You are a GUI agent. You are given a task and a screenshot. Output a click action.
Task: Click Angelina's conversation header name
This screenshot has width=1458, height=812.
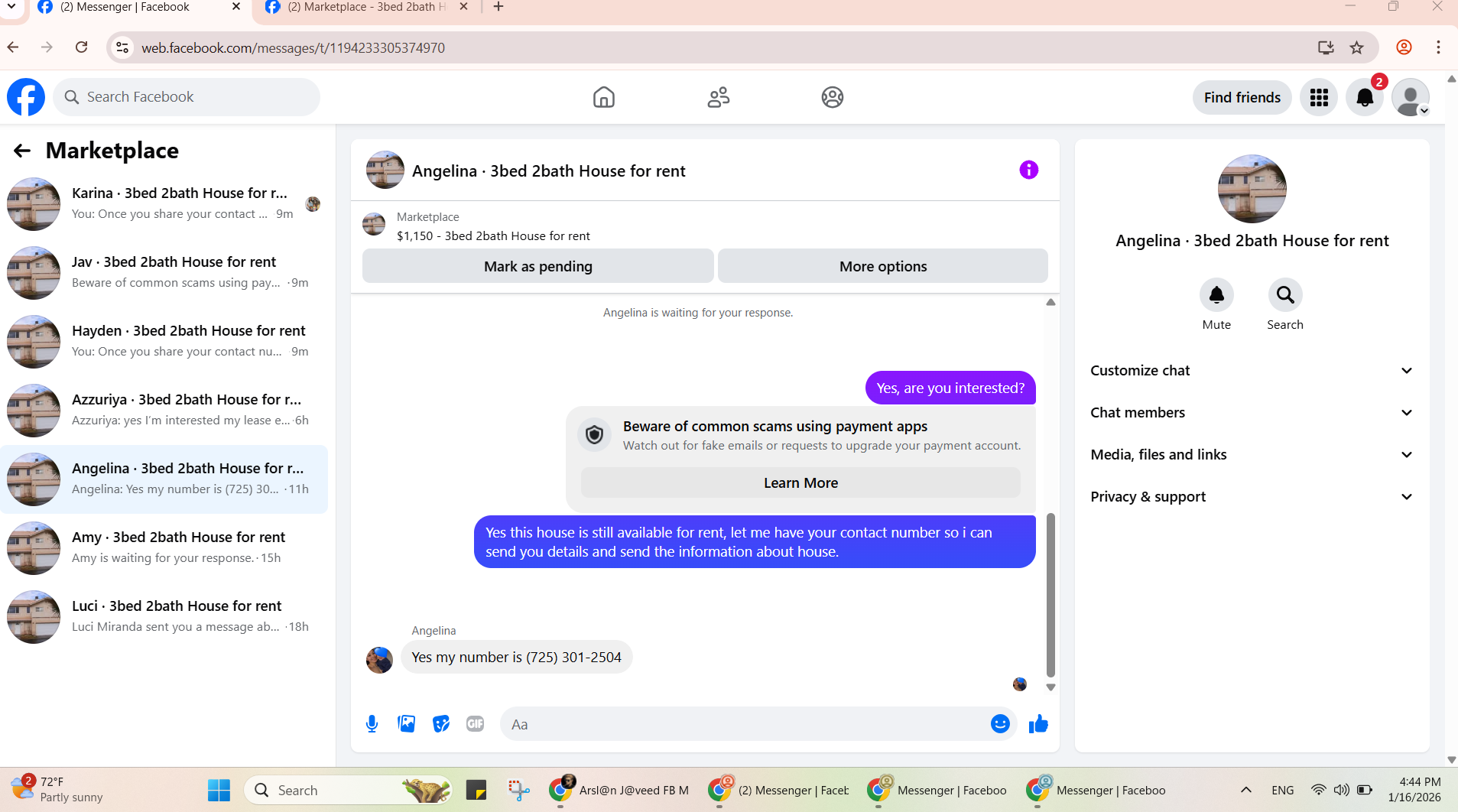coord(548,171)
